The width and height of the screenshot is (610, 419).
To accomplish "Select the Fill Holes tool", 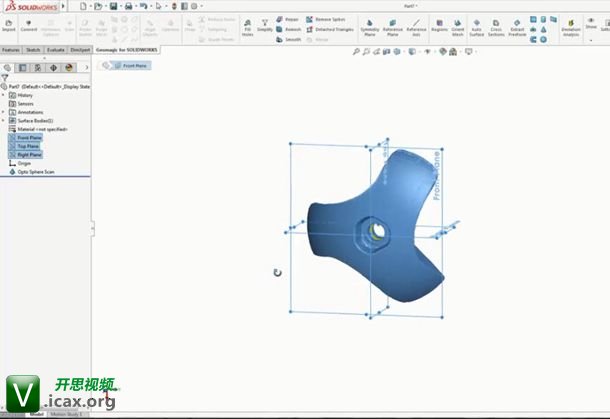I will point(247,28).
